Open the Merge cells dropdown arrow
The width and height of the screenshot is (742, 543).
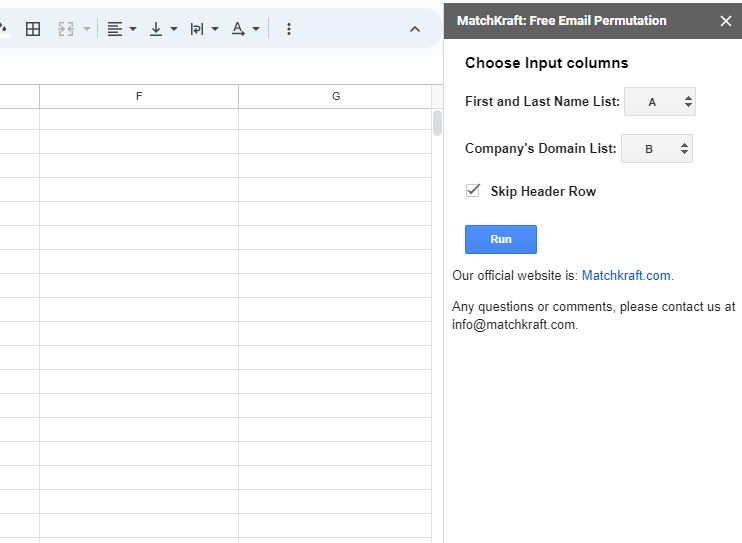click(87, 29)
